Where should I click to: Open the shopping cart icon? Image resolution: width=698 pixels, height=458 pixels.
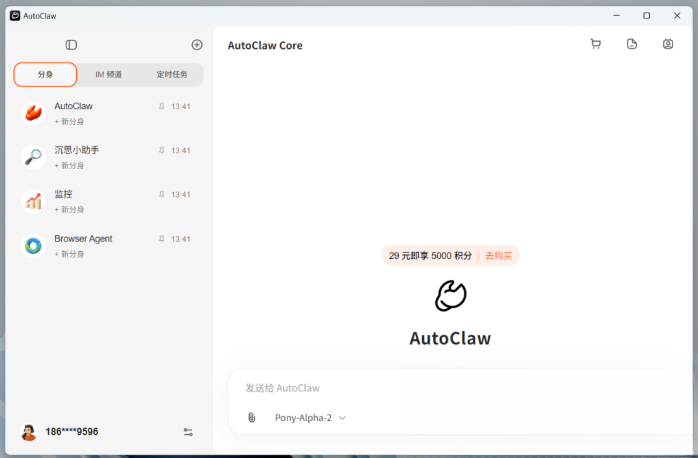pos(596,44)
